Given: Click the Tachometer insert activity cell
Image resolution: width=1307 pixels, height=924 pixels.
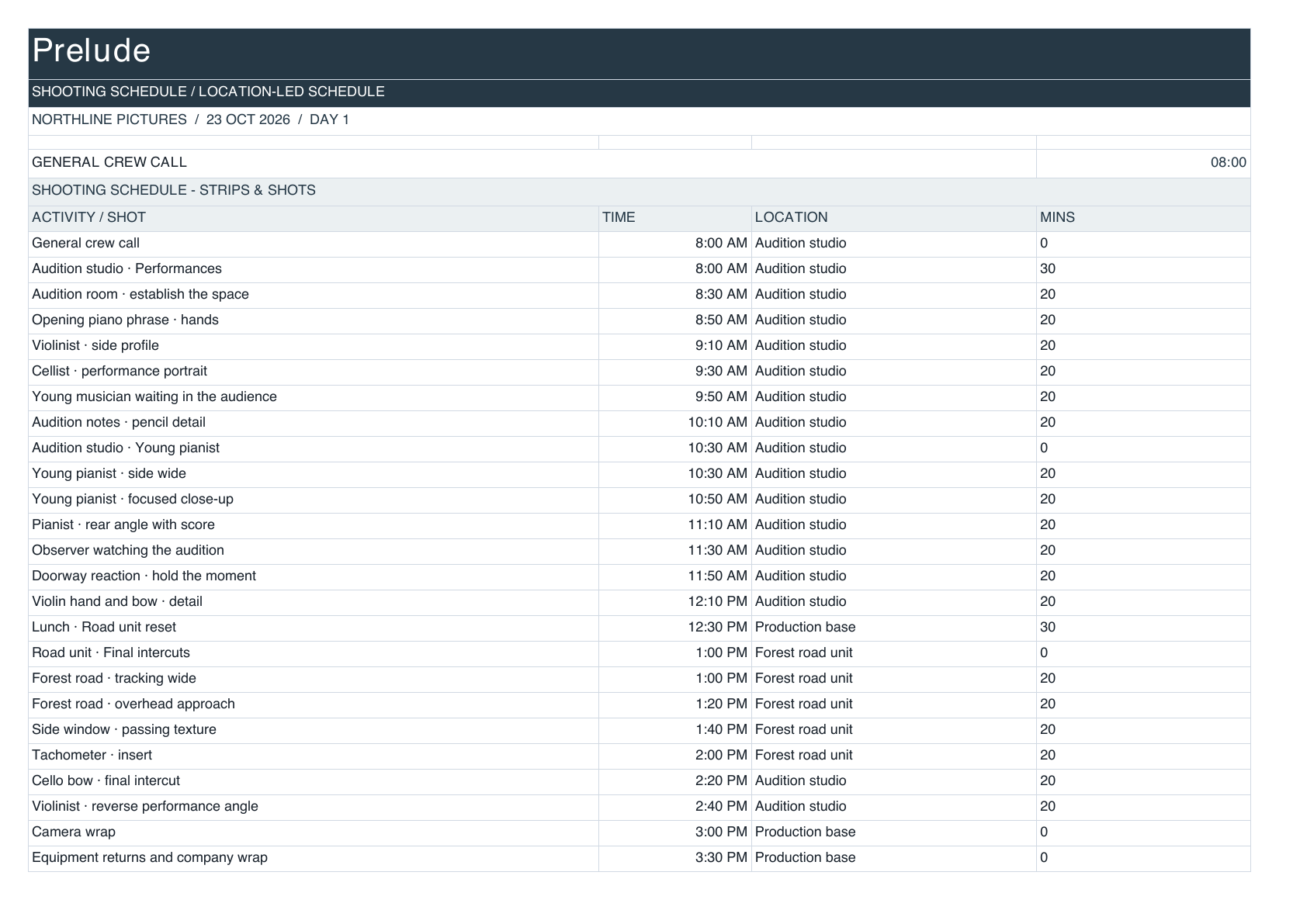Looking at the screenshot, I should pos(314,756).
